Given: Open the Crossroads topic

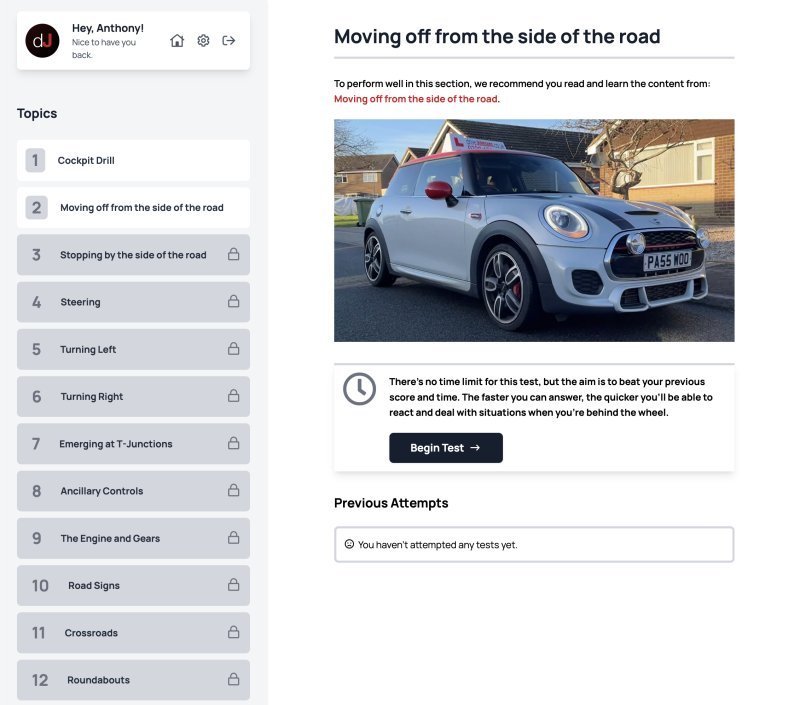Looking at the screenshot, I should click(133, 633).
